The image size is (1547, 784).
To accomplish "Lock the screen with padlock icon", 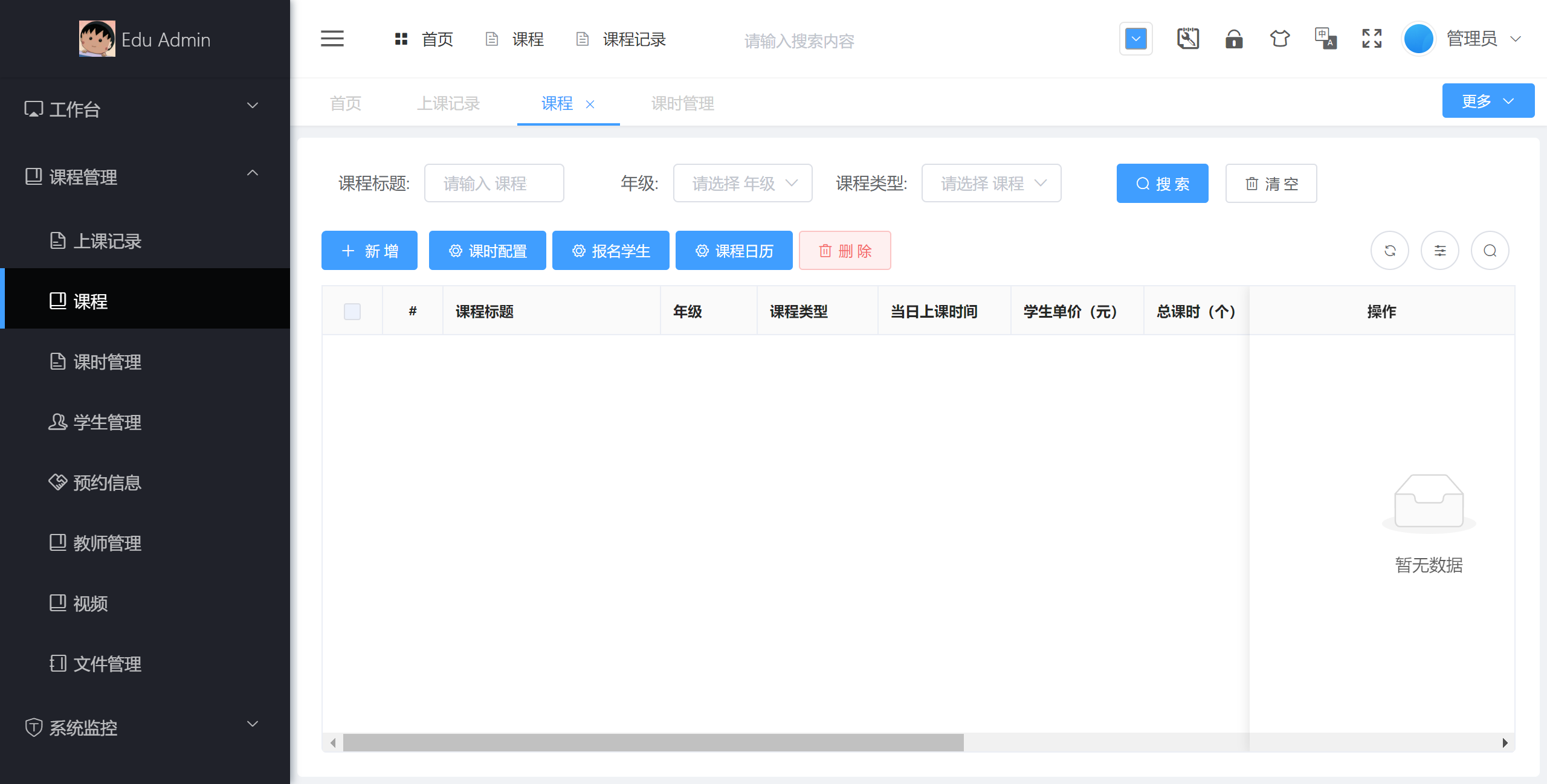I will point(1234,39).
